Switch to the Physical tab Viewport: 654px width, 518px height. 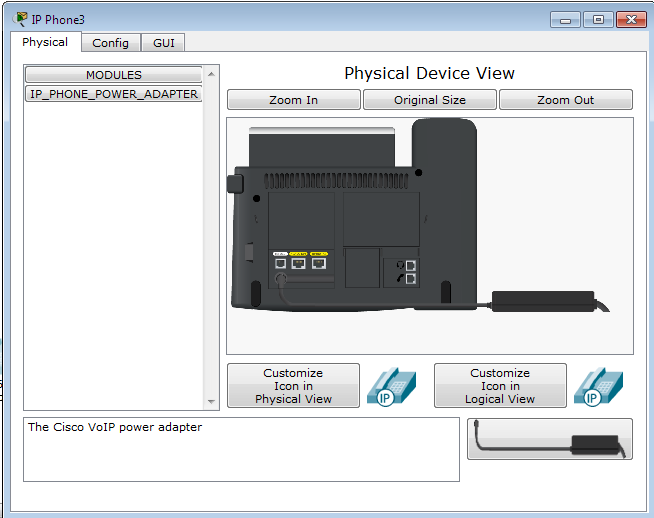click(45, 42)
